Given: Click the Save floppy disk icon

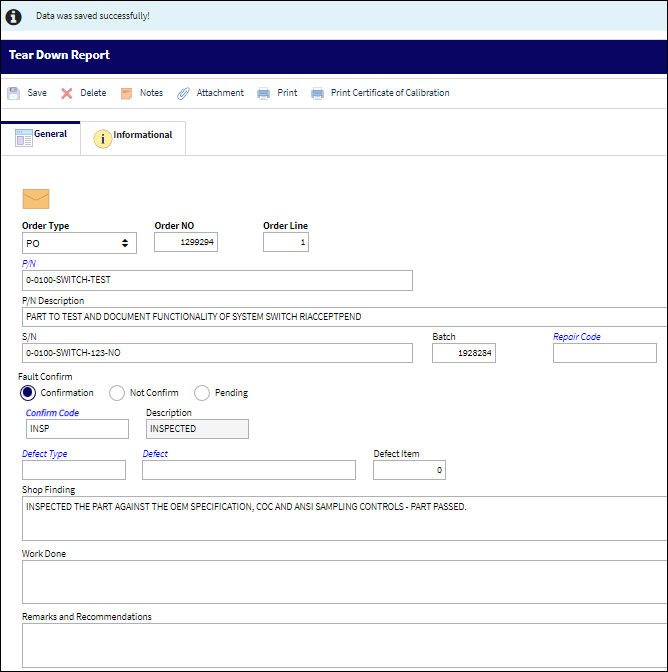Looking at the screenshot, I should click(x=14, y=93).
